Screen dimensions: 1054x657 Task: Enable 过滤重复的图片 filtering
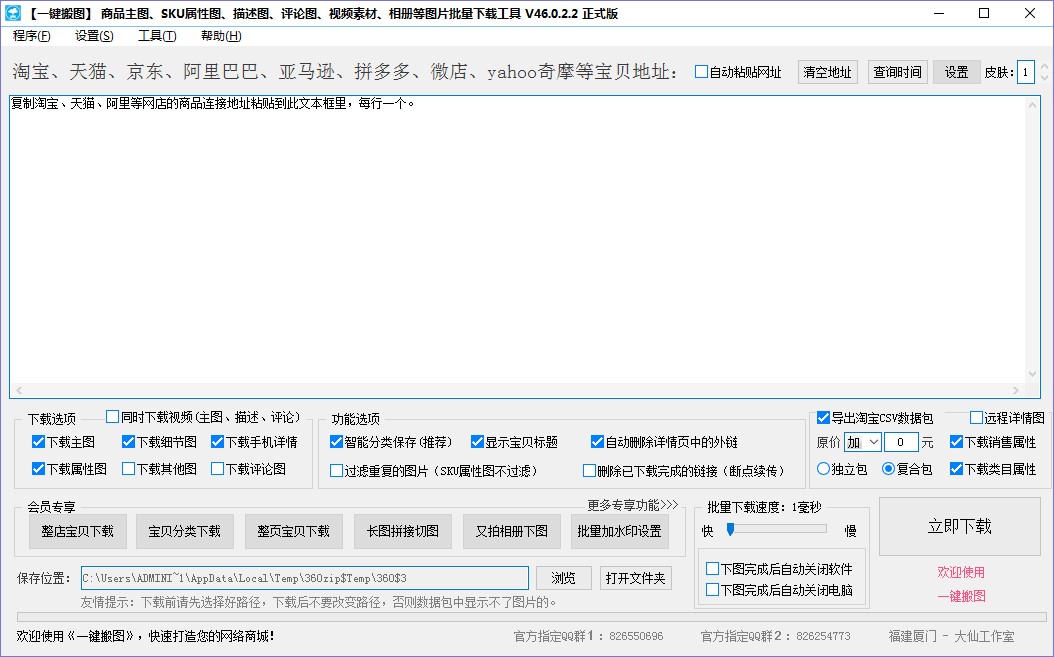[x=338, y=469]
